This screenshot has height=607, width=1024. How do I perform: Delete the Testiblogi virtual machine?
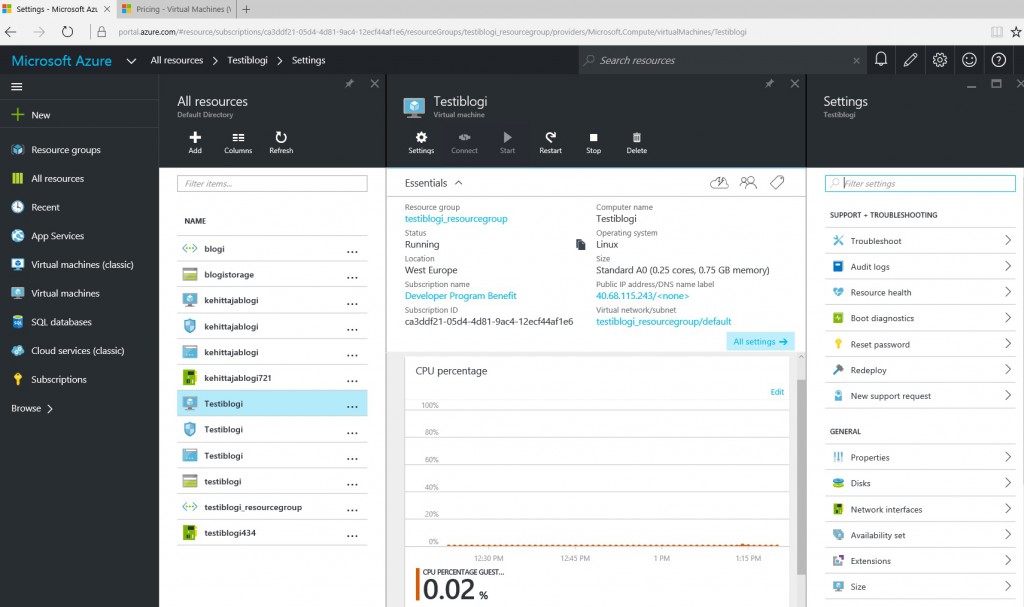coord(637,142)
